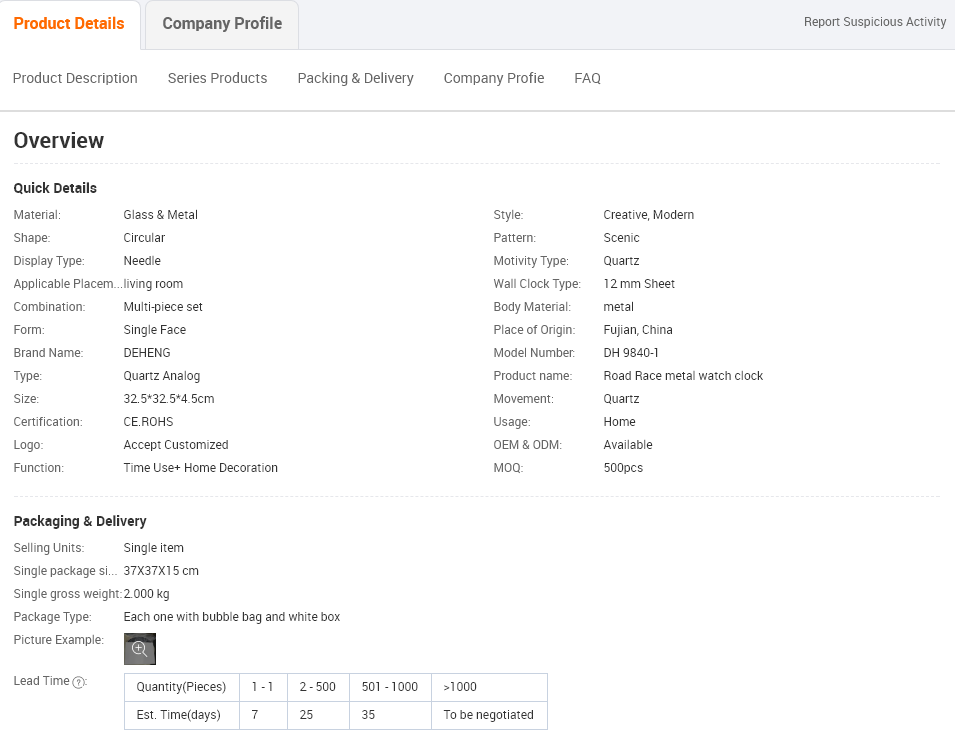Screen dimensions: 955x742
Task: Click the Packaging & Delivery subheading
Action: point(80,521)
